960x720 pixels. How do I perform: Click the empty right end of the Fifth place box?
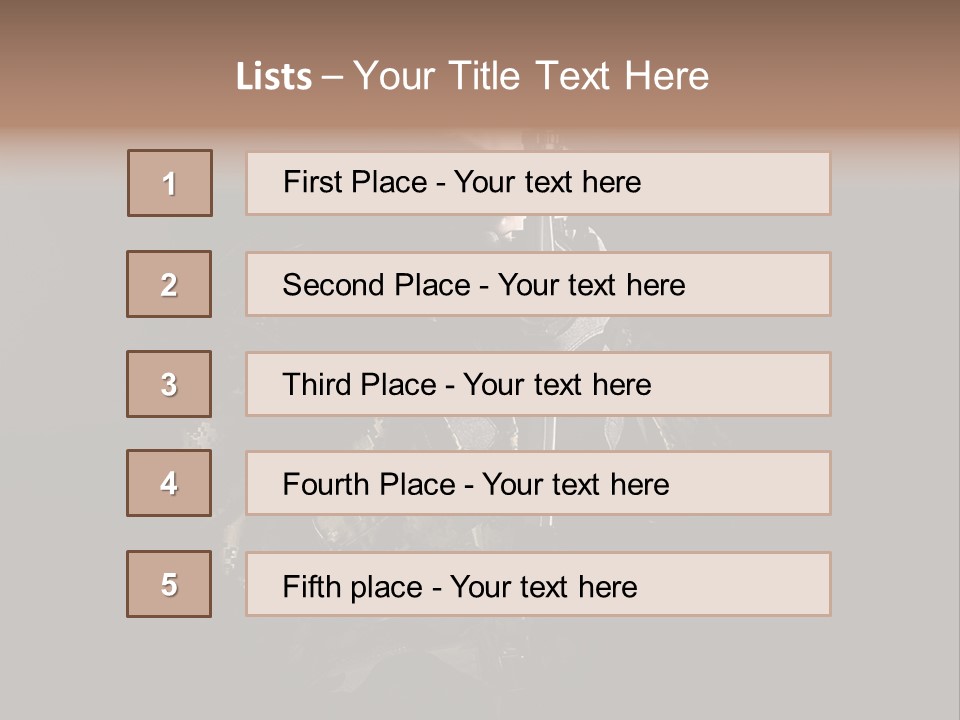(760, 584)
